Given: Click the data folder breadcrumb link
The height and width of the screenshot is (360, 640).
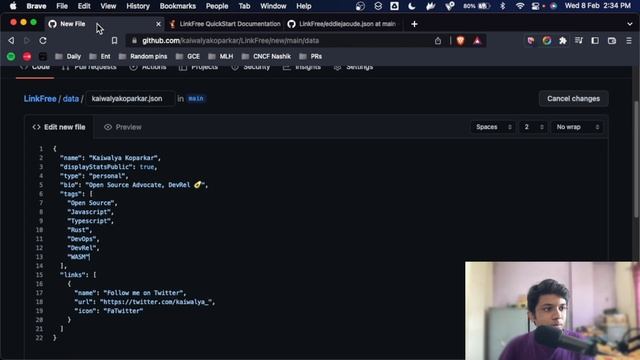Looking at the screenshot, I should [x=71, y=99].
